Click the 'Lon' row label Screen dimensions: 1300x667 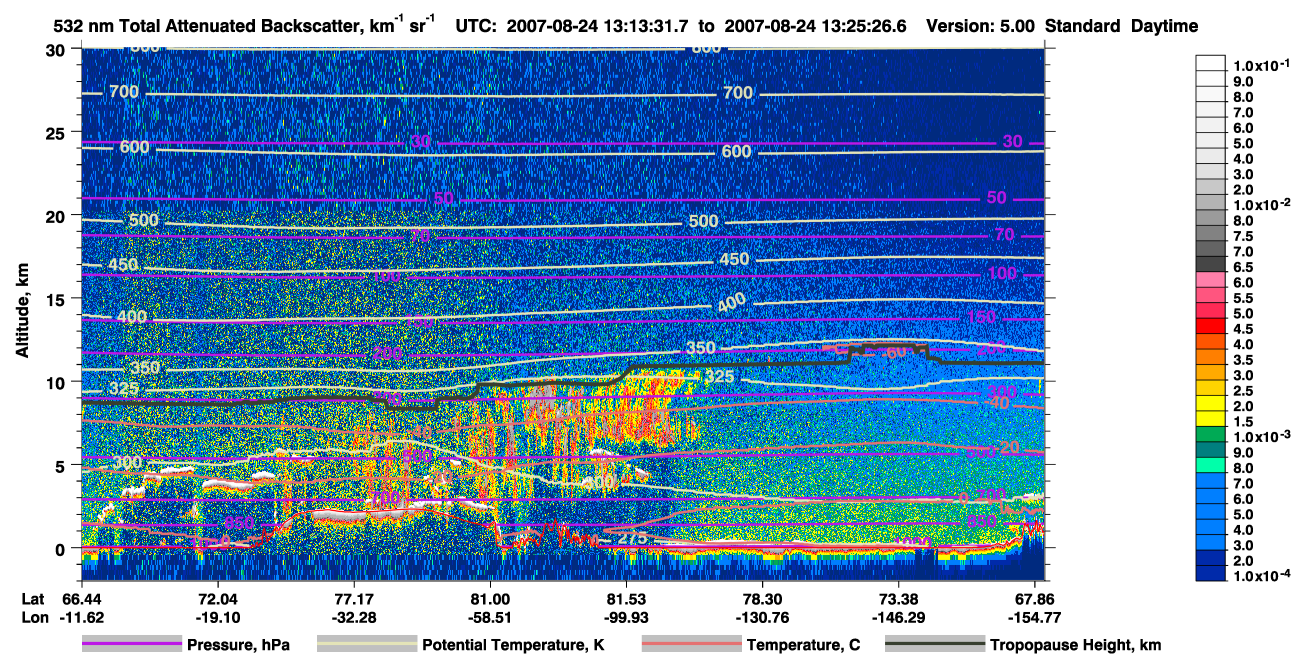pyautogui.click(x=33, y=617)
